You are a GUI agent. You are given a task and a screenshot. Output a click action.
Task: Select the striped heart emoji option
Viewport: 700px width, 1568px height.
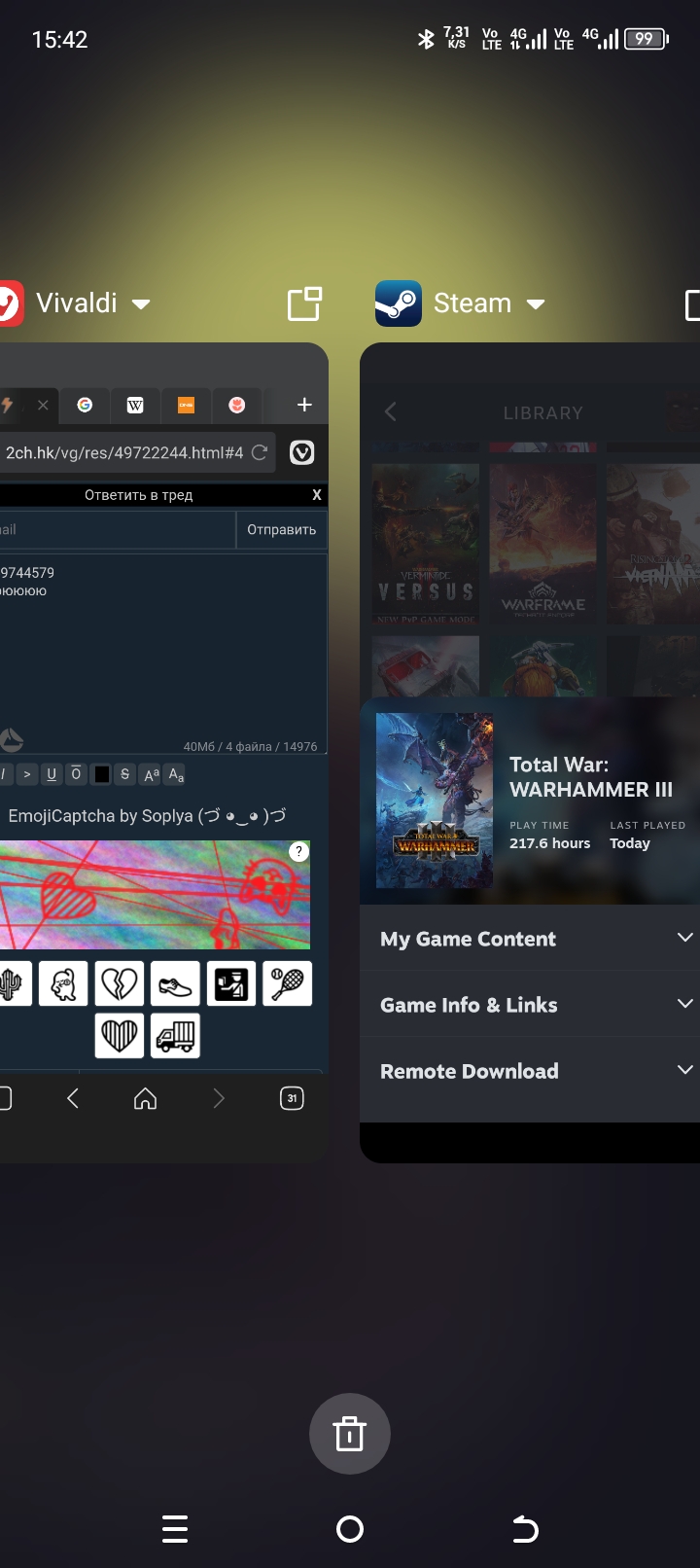click(120, 1035)
